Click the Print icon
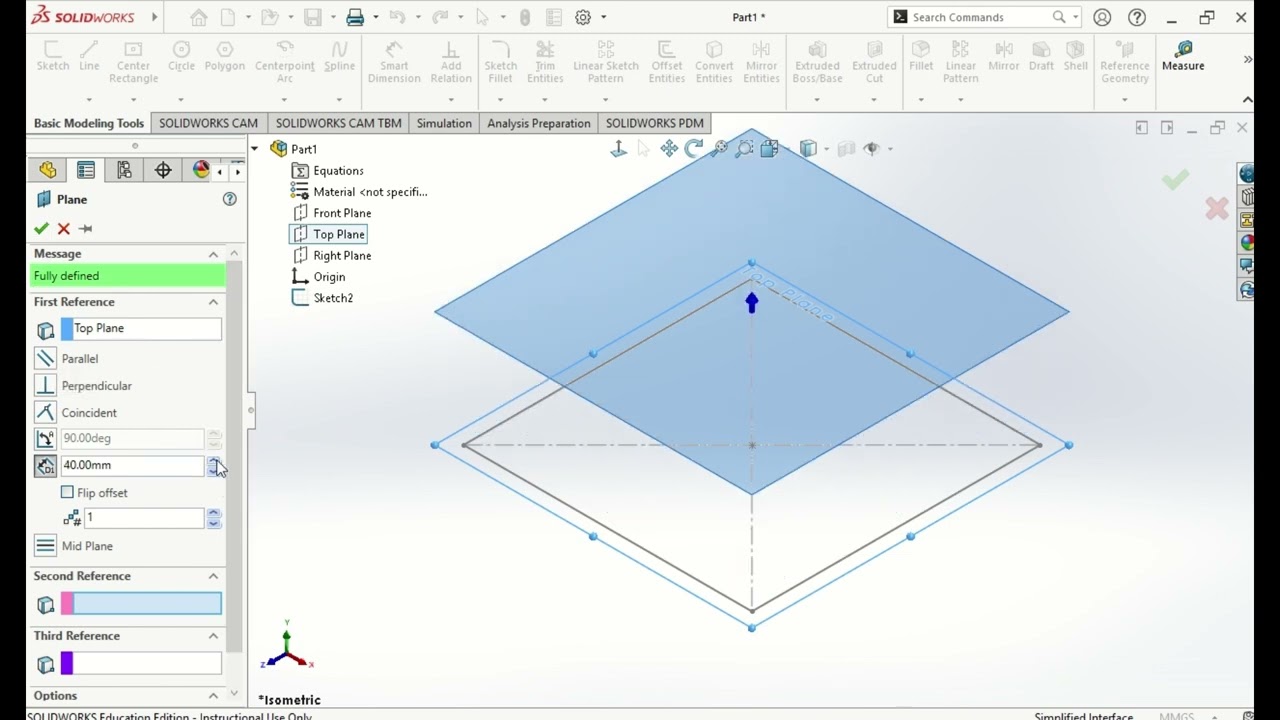Screen dimensions: 1280x720 pos(355,17)
